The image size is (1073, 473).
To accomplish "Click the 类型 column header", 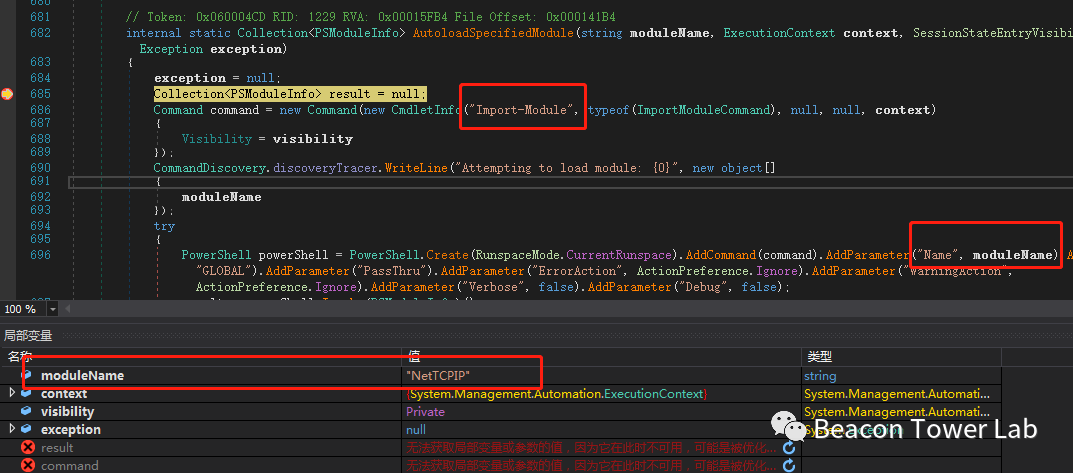I will (x=817, y=356).
